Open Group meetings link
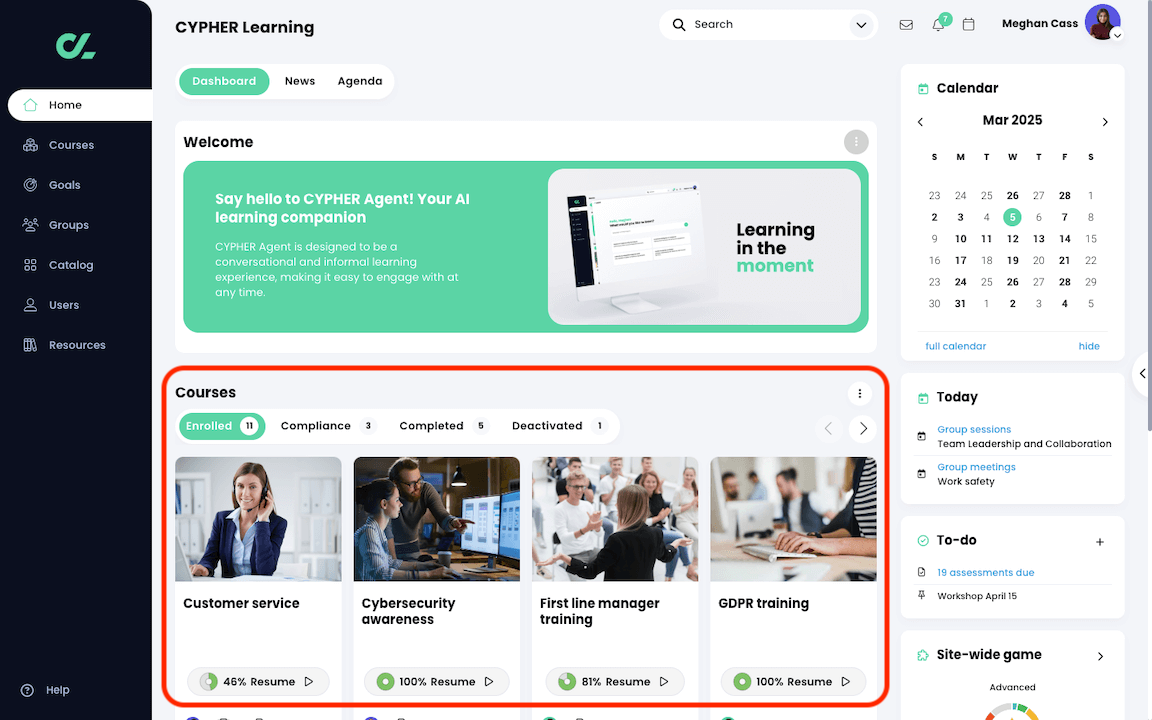 (x=976, y=467)
